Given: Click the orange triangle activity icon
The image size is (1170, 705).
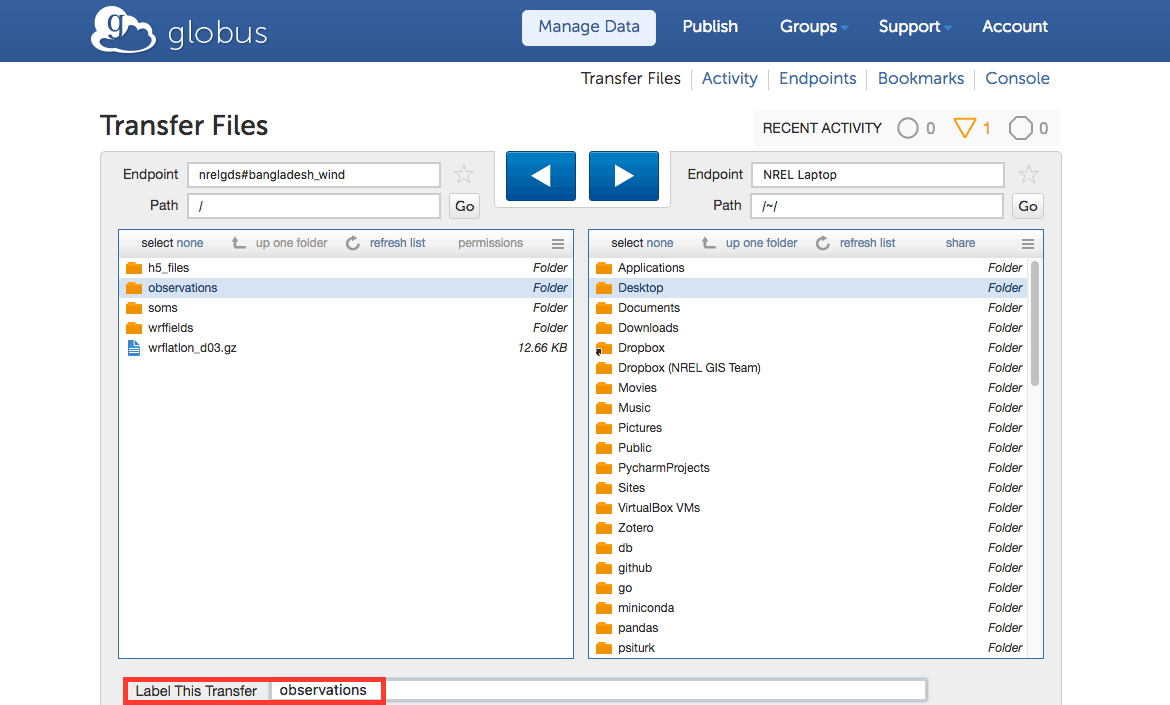Looking at the screenshot, I should [964, 128].
